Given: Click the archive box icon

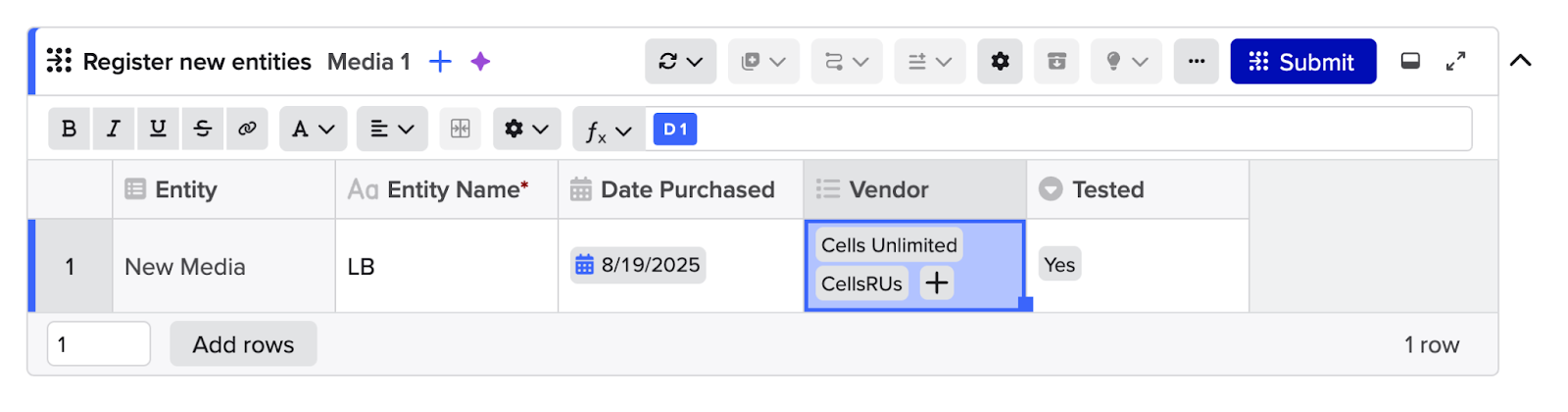Looking at the screenshot, I should coord(1056,62).
